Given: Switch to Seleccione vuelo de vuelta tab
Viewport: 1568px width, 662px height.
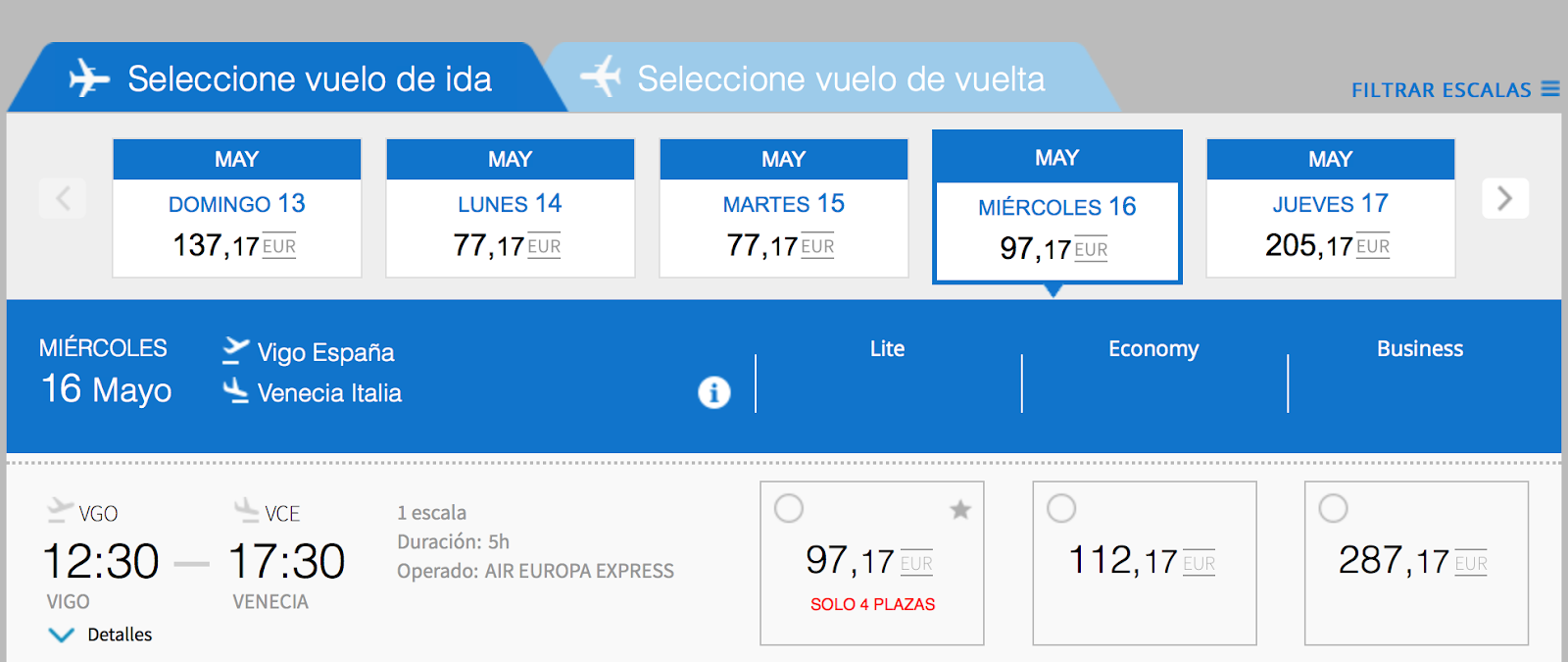Looking at the screenshot, I should click(x=840, y=78).
